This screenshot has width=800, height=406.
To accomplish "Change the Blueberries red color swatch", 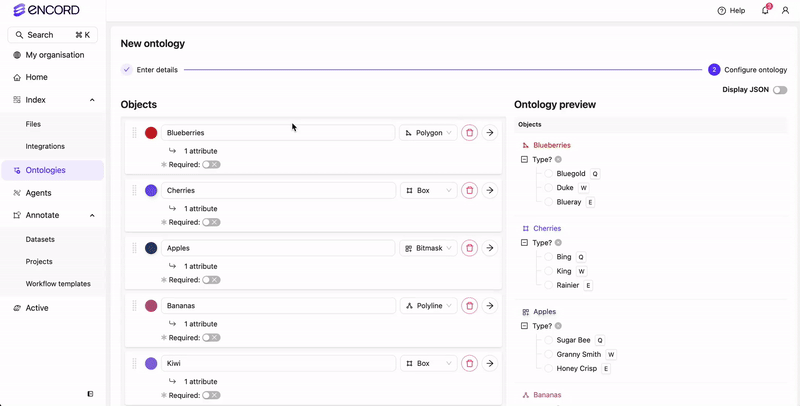I will (x=151, y=133).
